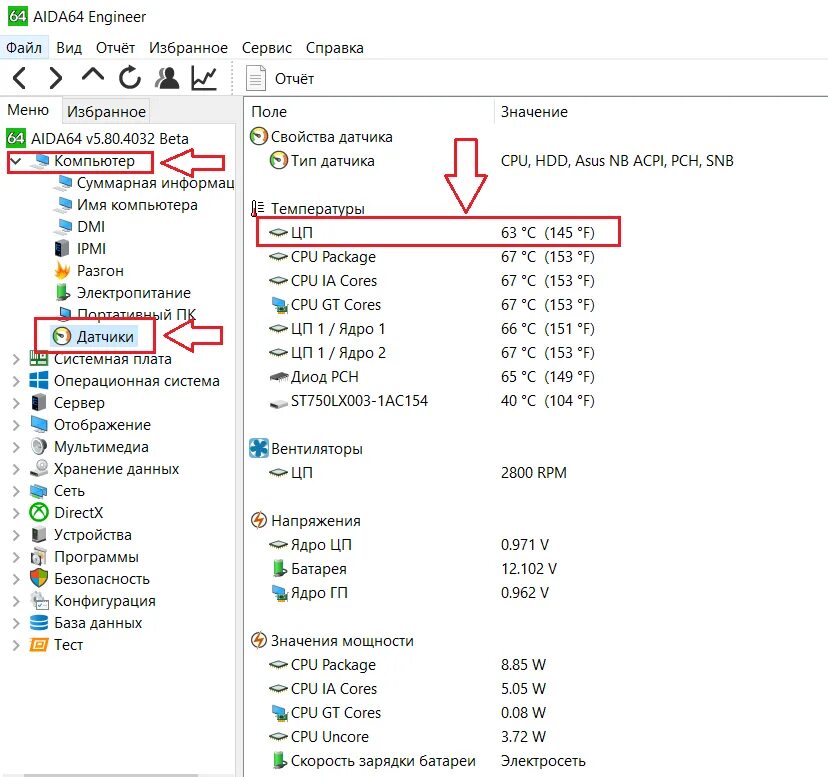Click the Windows logo icon for Операционная система
This screenshot has width=828, height=777.
39,381
